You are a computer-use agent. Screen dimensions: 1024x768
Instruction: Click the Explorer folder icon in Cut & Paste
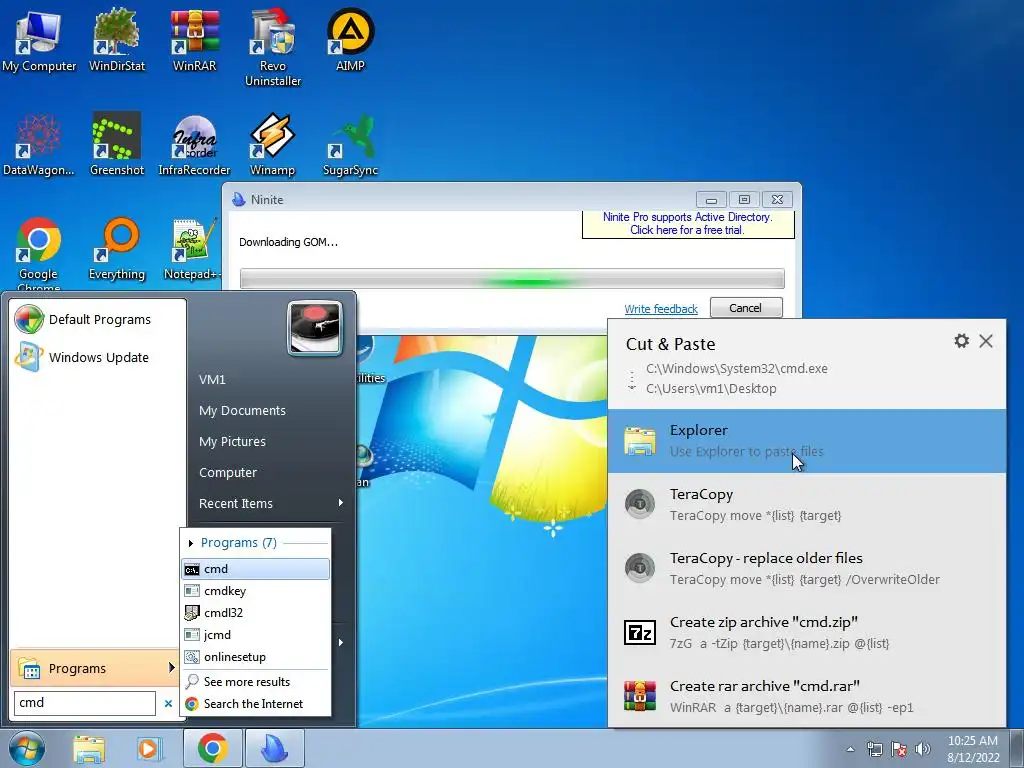point(640,441)
